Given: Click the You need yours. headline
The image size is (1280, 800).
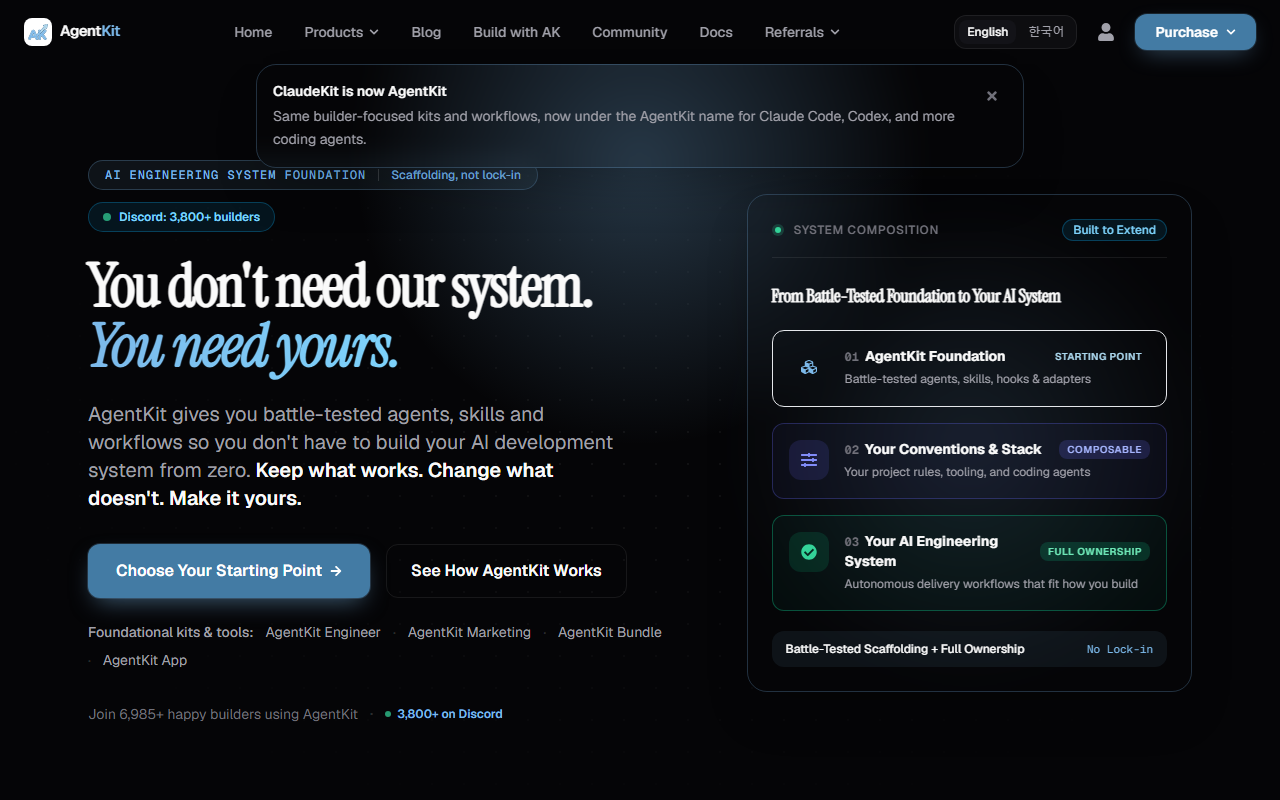Looking at the screenshot, I should point(243,347).
